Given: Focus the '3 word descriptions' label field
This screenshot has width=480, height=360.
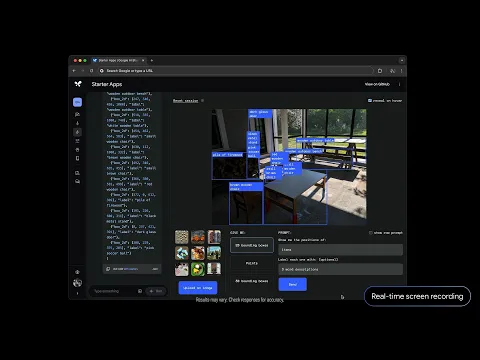Looking at the screenshot, I should pyautogui.click(x=340, y=269).
